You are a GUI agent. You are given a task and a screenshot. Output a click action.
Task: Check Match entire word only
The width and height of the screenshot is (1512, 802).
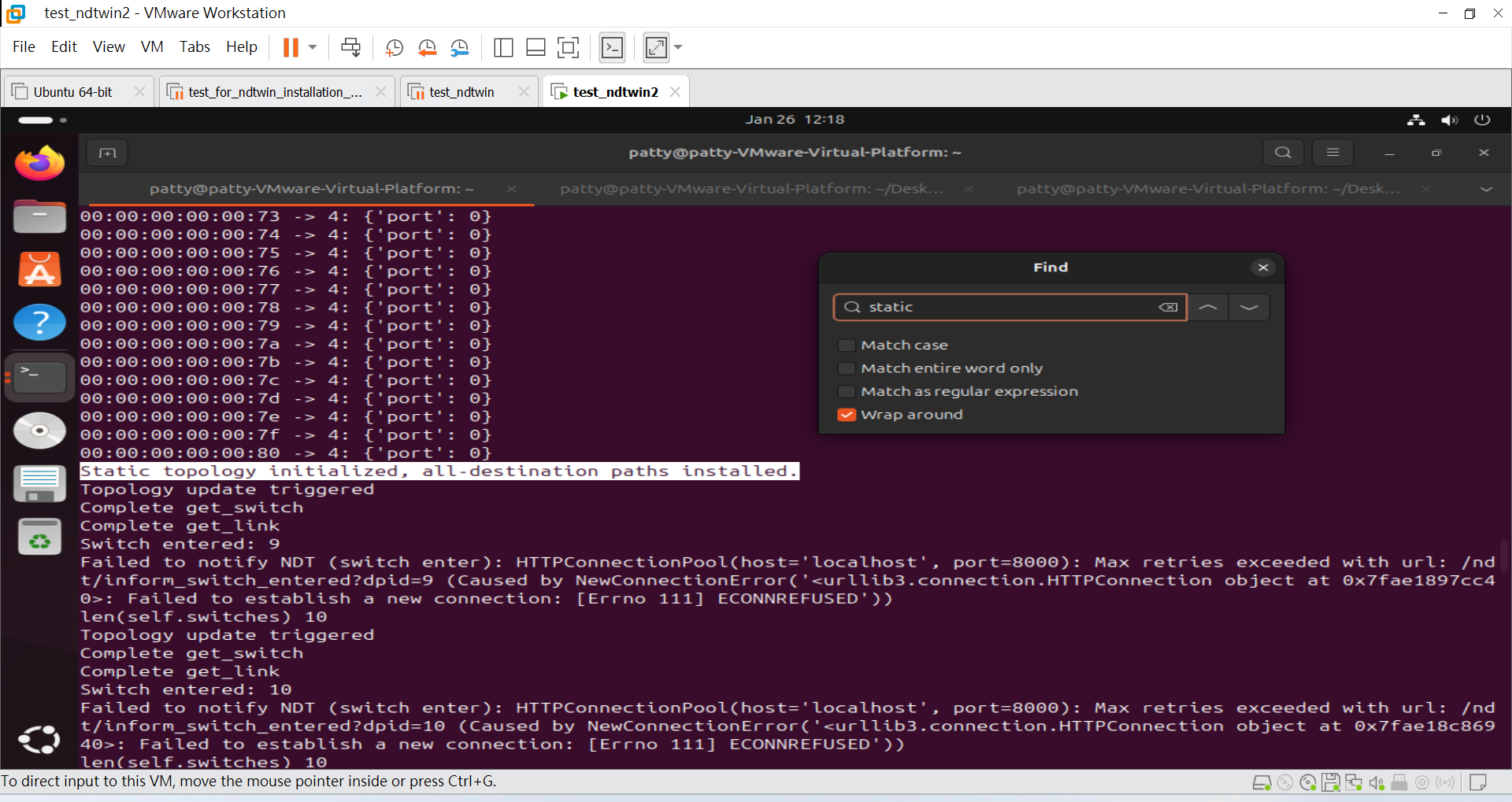[x=847, y=368]
